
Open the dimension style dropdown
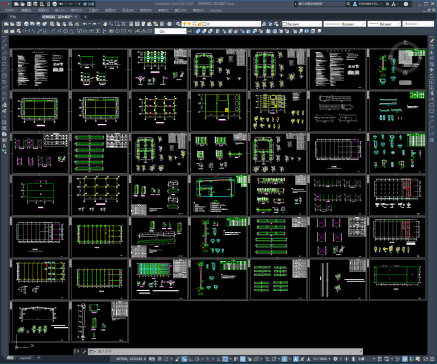tap(170, 31)
